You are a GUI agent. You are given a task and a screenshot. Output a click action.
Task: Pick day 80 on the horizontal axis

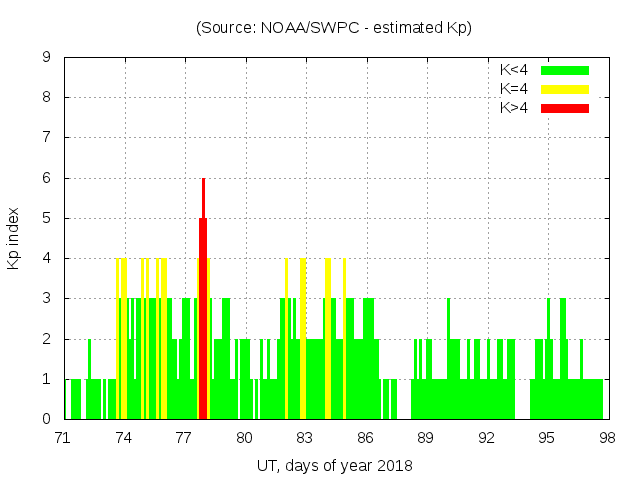(244, 438)
